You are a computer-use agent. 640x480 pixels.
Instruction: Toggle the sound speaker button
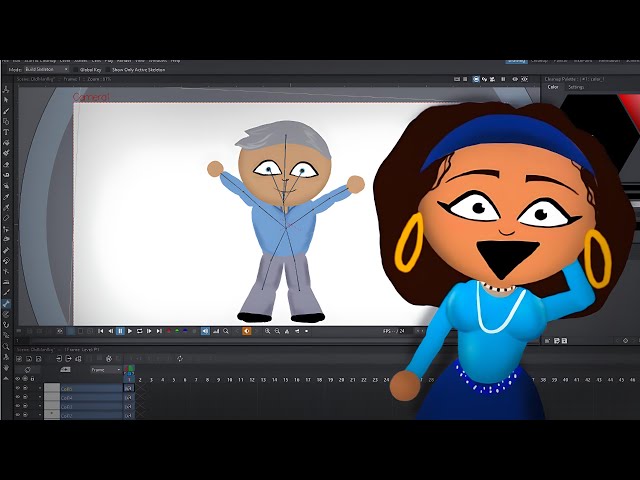point(205,331)
